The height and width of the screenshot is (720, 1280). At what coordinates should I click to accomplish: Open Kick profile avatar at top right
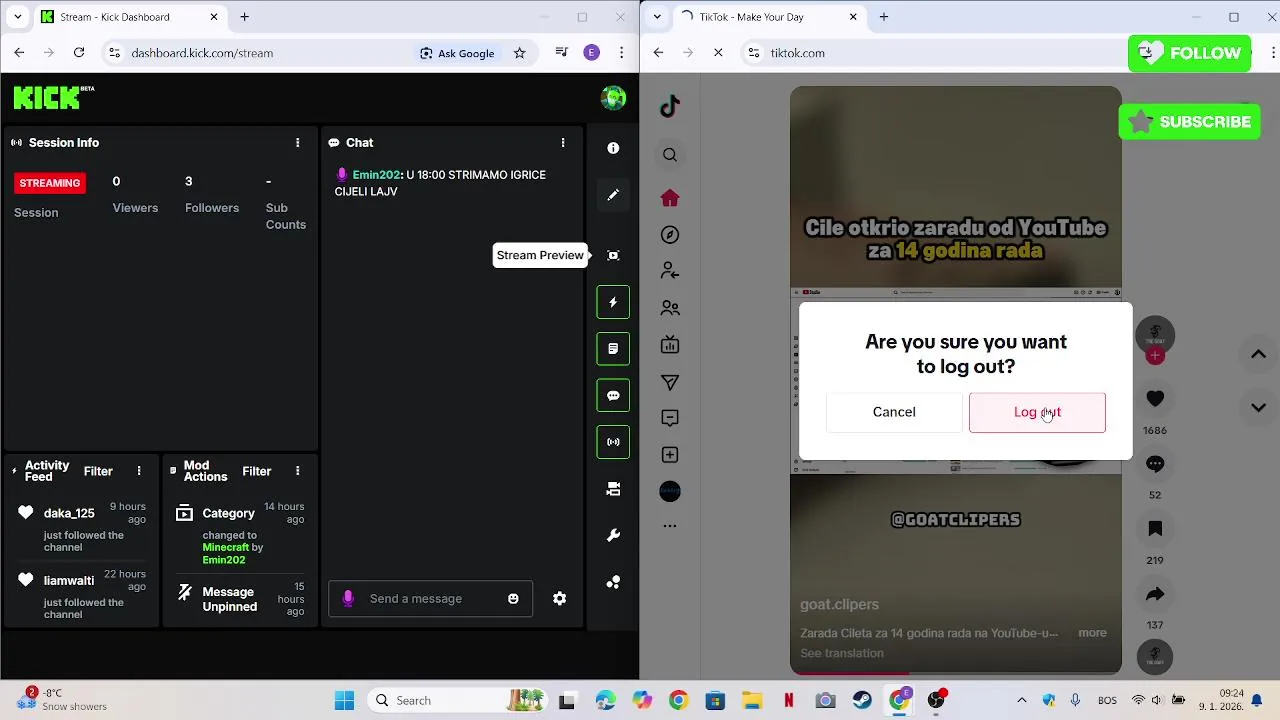613,98
